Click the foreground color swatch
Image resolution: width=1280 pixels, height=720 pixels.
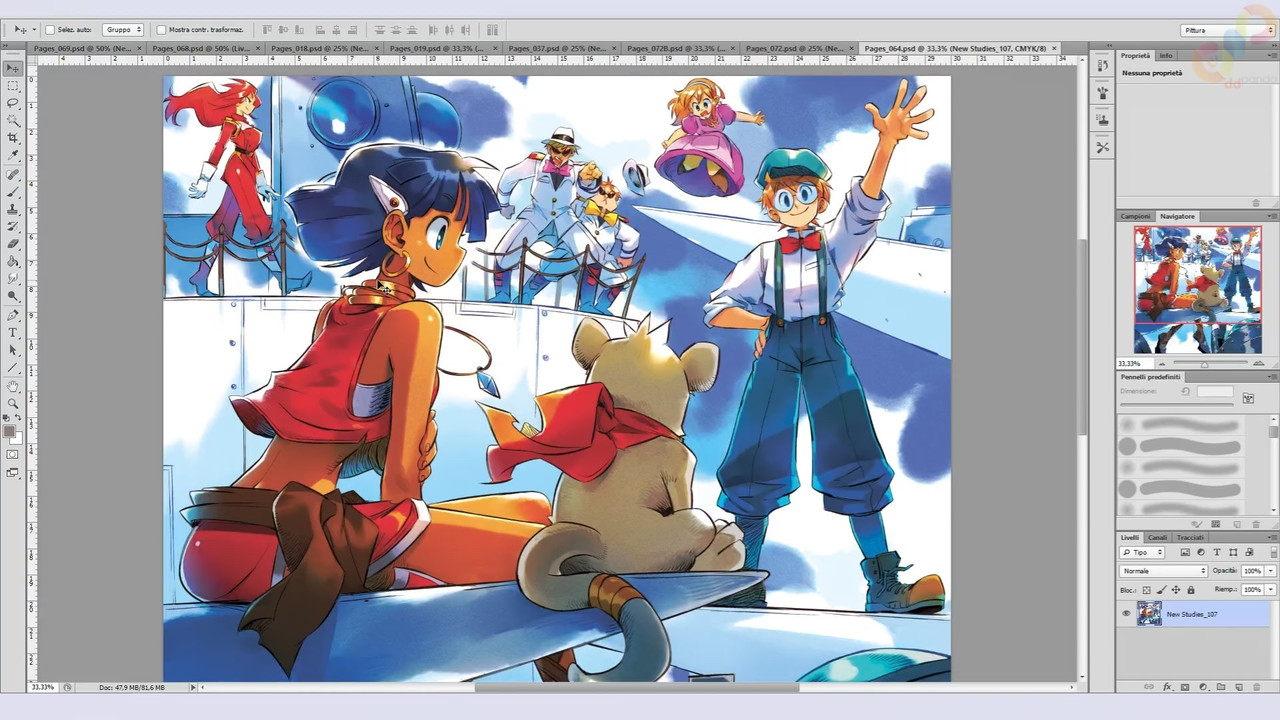[9, 432]
